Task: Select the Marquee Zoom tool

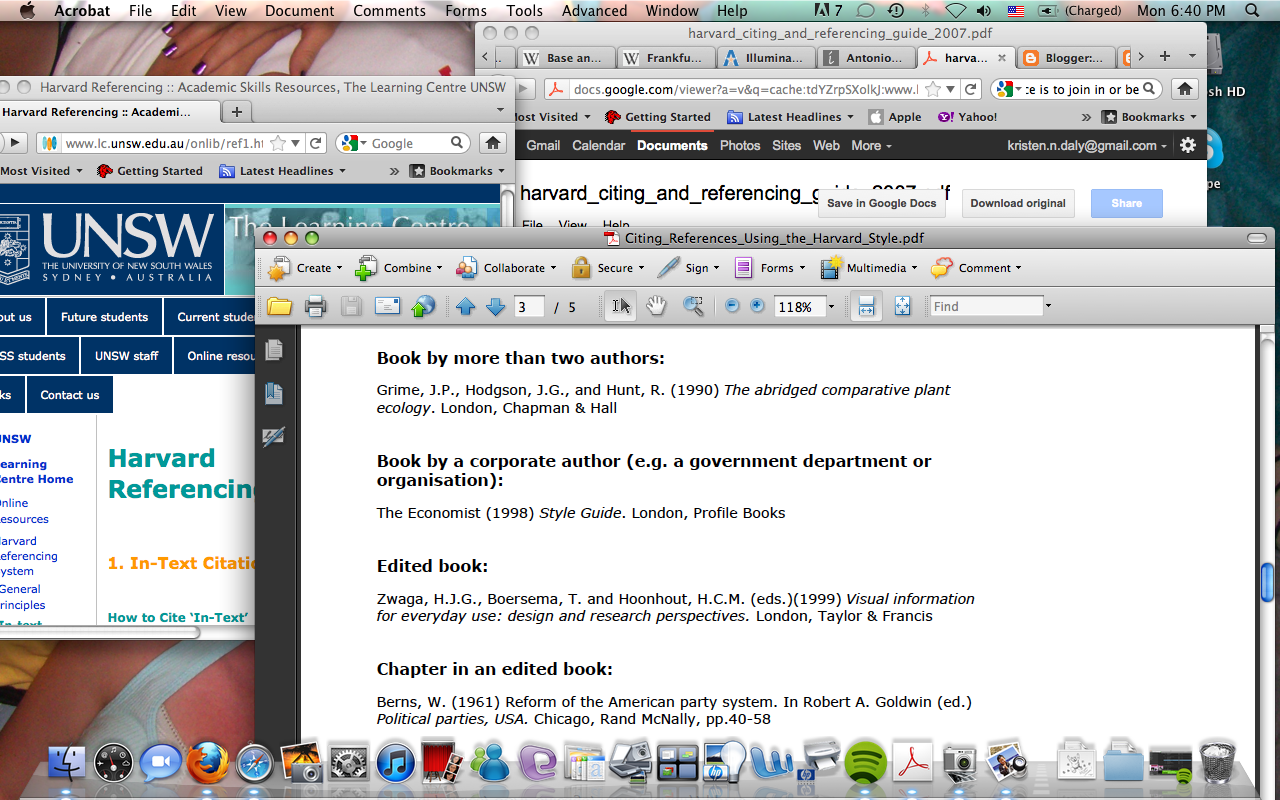Action: tap(693, 307)
